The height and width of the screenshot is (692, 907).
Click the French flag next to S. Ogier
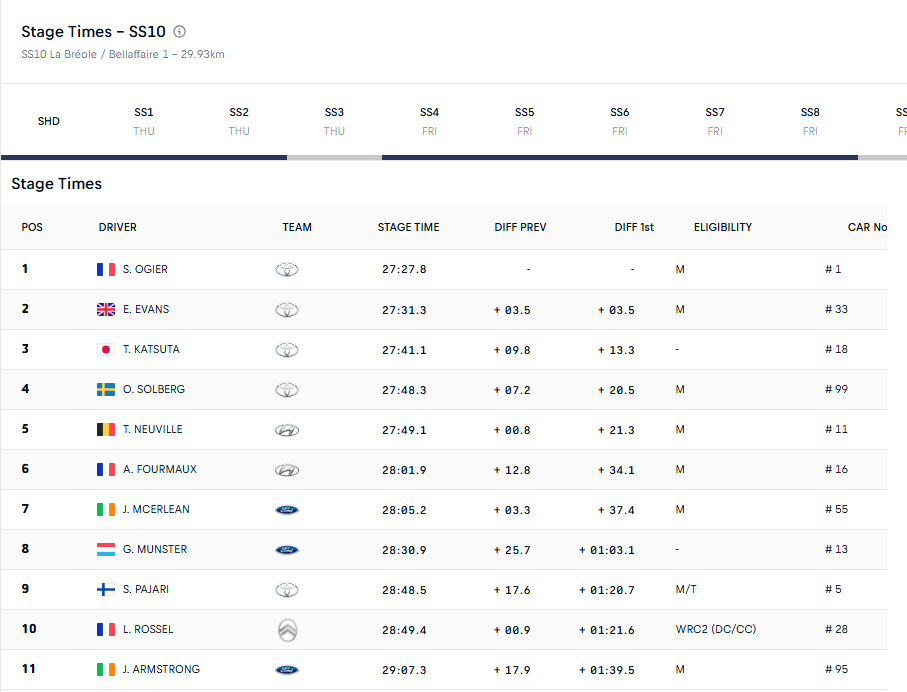(x=106, y=270)
